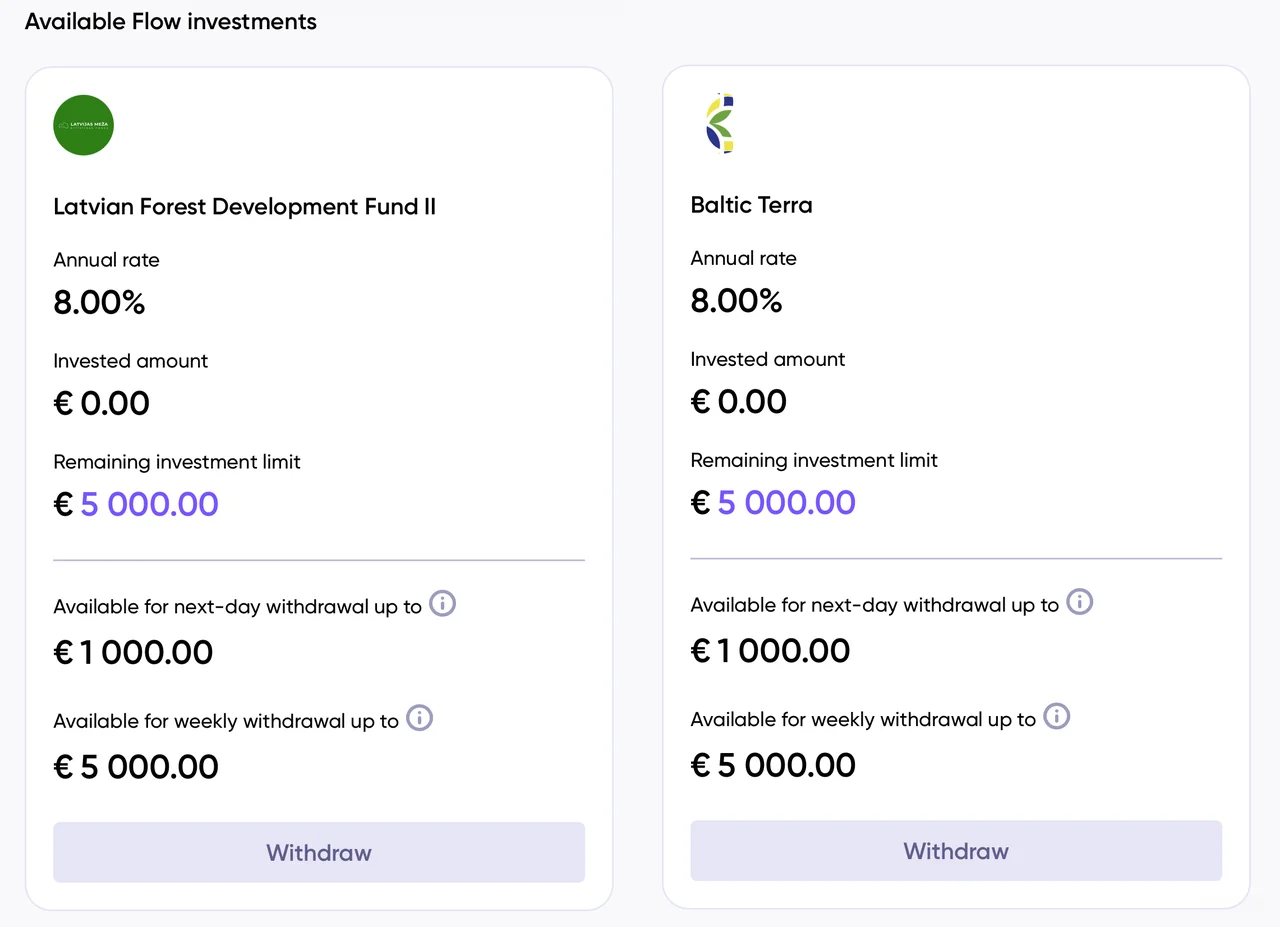Click the Annual rate label in Baltic Terra card

pyautogui.click(x=743, y=258)
